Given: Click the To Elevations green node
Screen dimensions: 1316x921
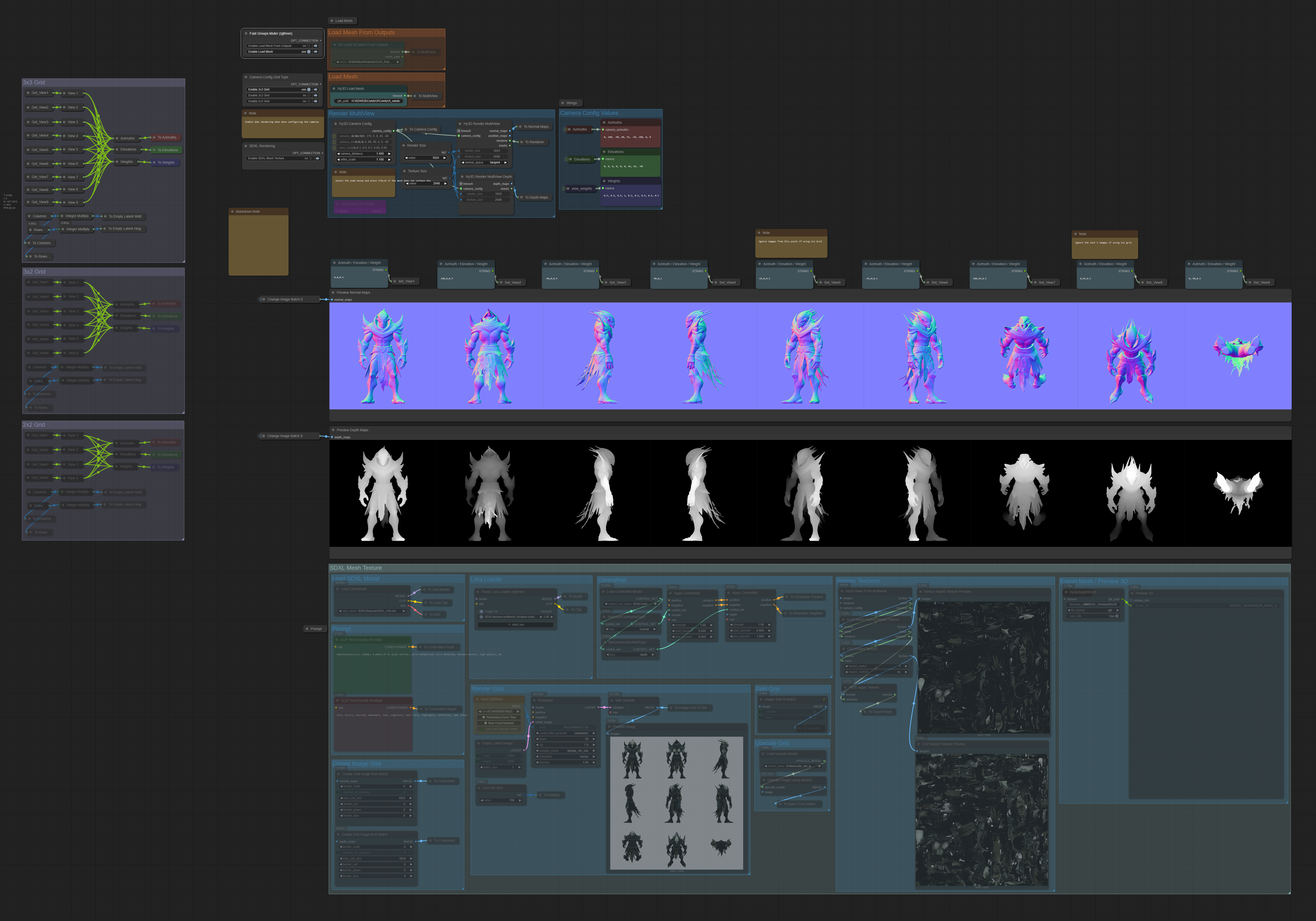Looking at the screenshot, I should click(x=167, y=150).
